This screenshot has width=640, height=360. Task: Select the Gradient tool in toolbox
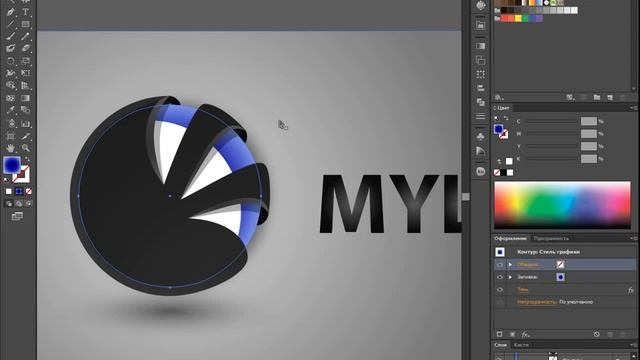coord(25,98)
